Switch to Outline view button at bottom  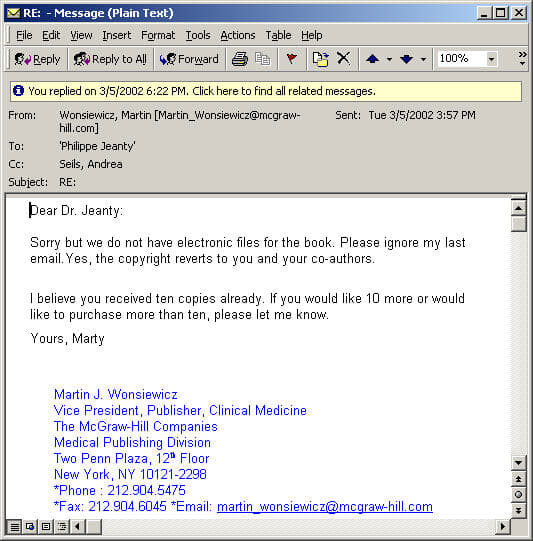point(62,527)
